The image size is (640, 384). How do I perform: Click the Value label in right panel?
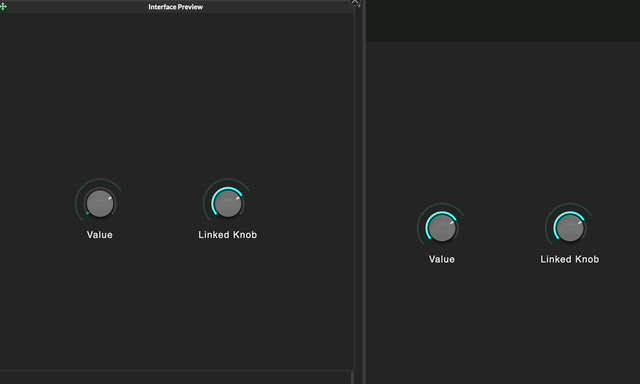(442, 259)
